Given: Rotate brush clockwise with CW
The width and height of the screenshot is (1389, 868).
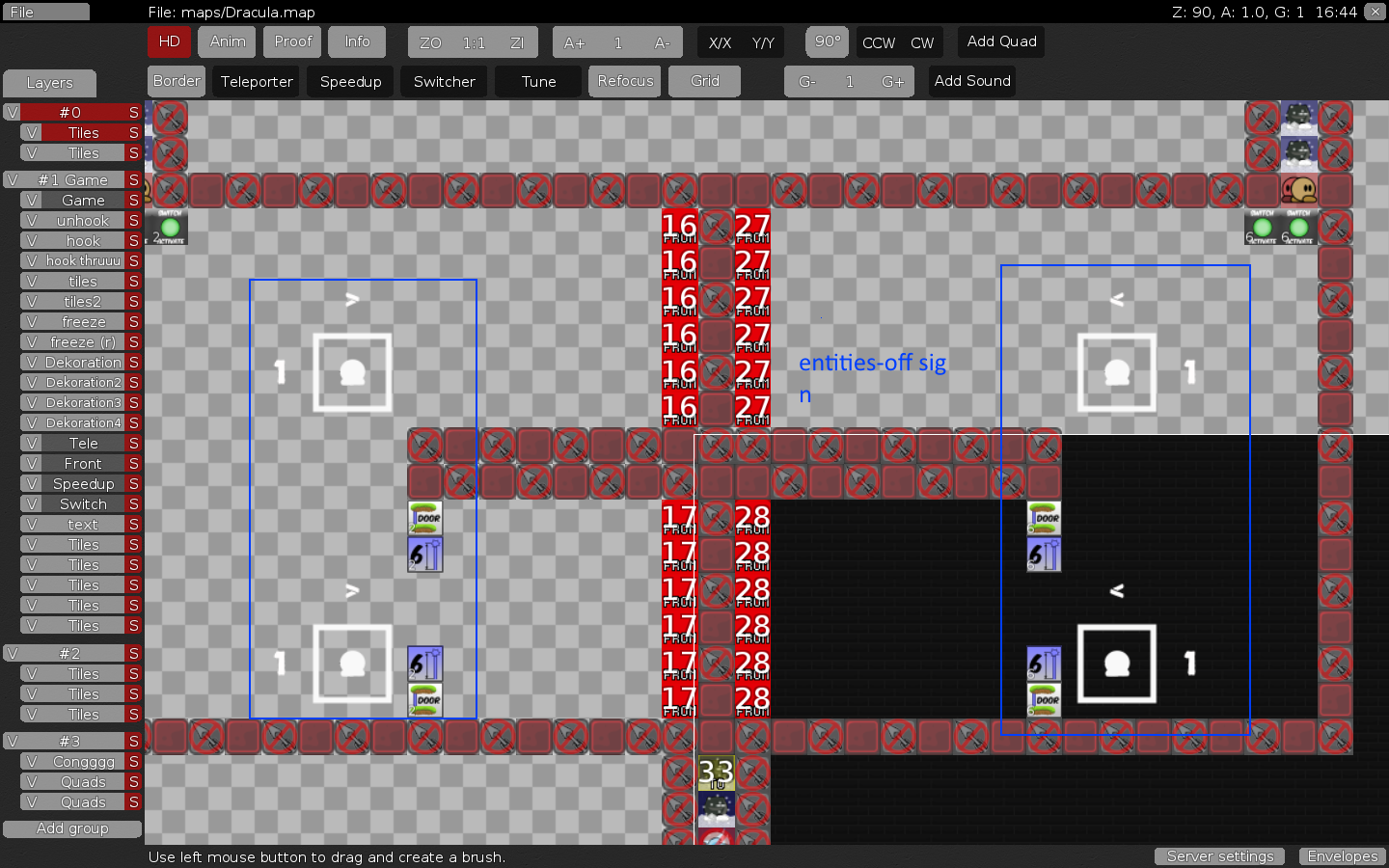Looking at the screenshot, I should (922, 42).
